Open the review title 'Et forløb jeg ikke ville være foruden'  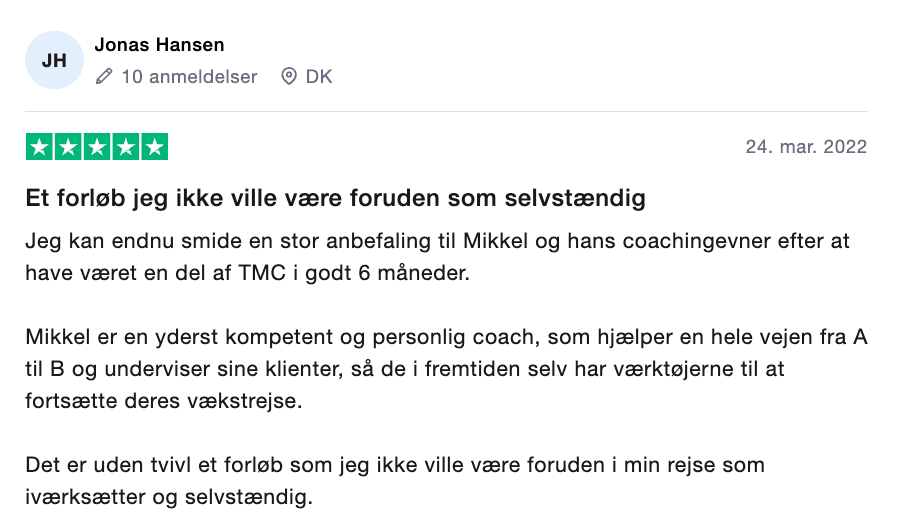[x=335, y=198]
